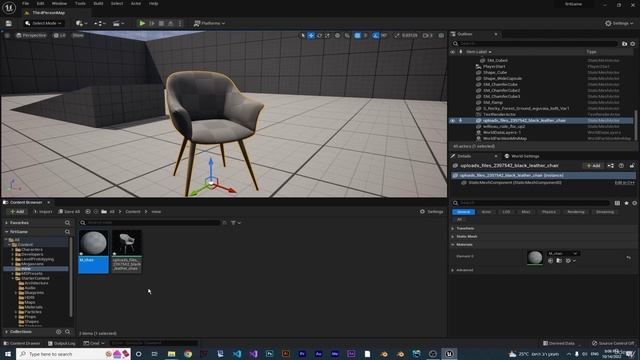Click Browse to asset folder icon under the material

click(559, 260)
